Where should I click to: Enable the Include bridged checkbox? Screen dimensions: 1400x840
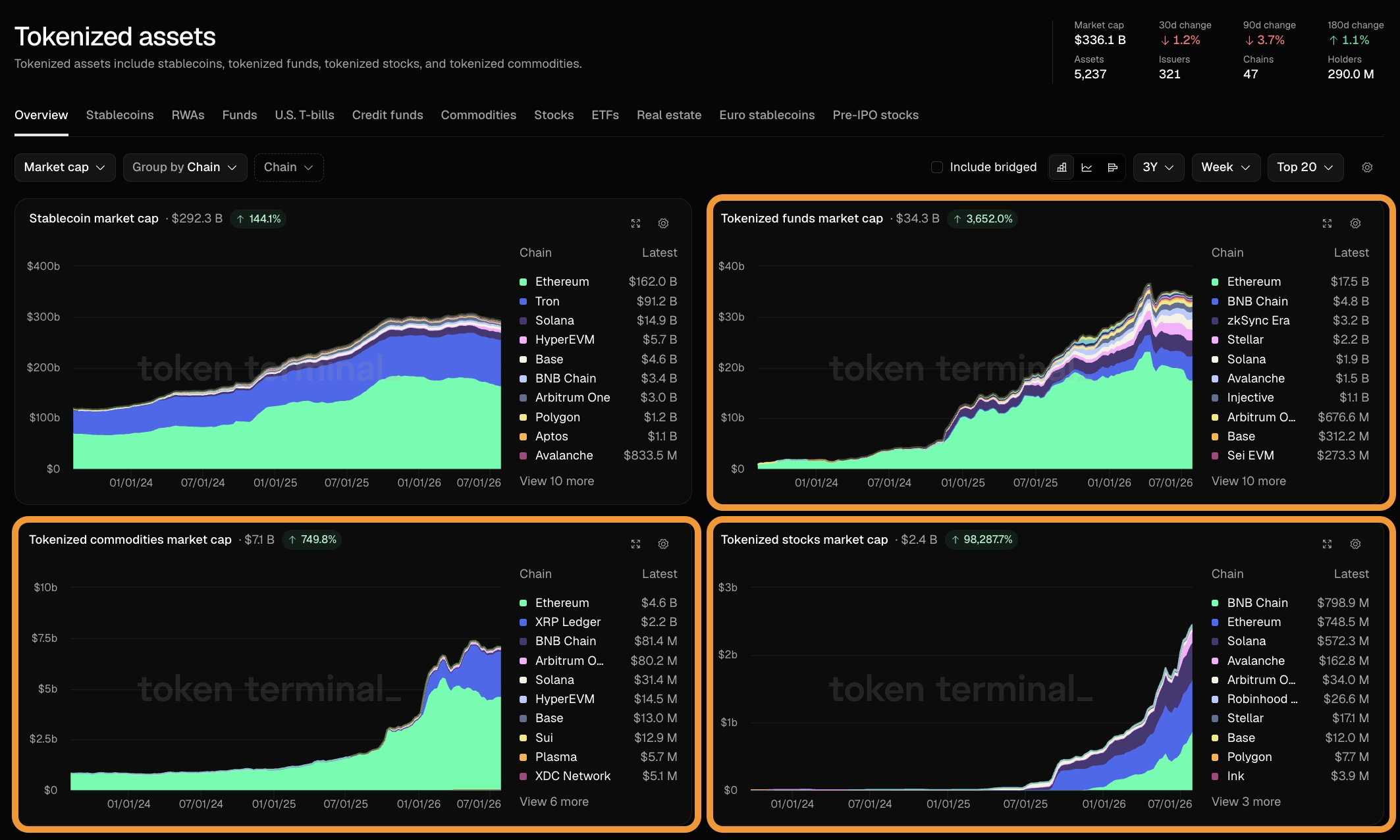[x=937, y=167]
